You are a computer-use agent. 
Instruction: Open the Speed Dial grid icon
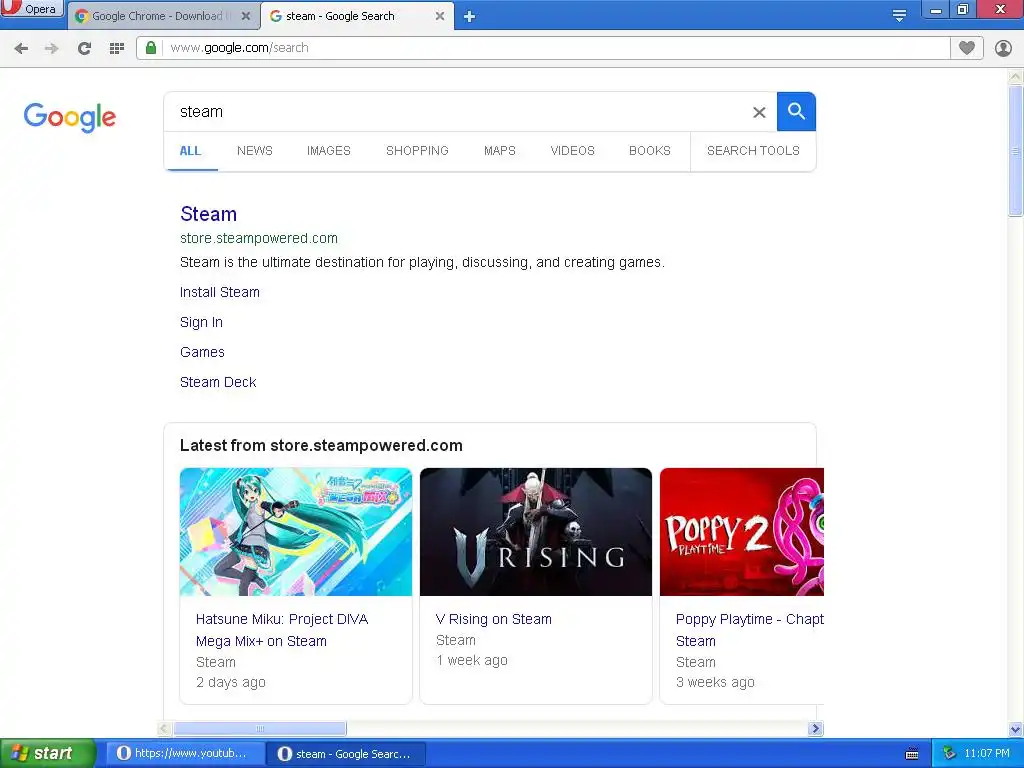(117, 48)
